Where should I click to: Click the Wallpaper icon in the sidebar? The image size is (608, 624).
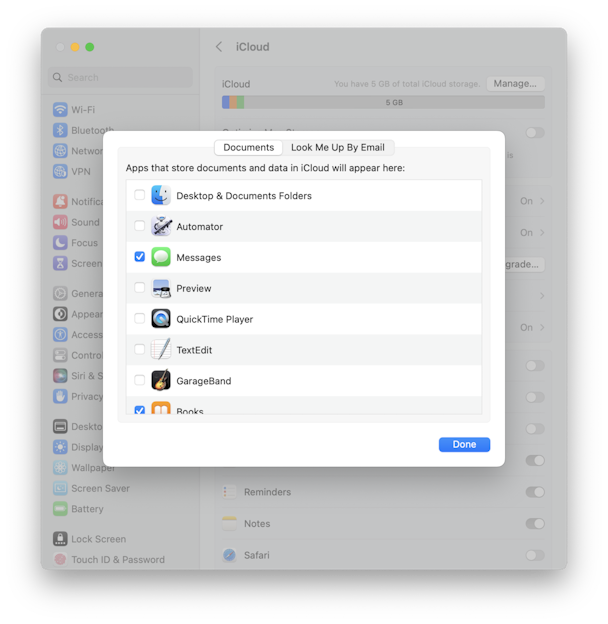pyautogui.click(x=60, y=468)
